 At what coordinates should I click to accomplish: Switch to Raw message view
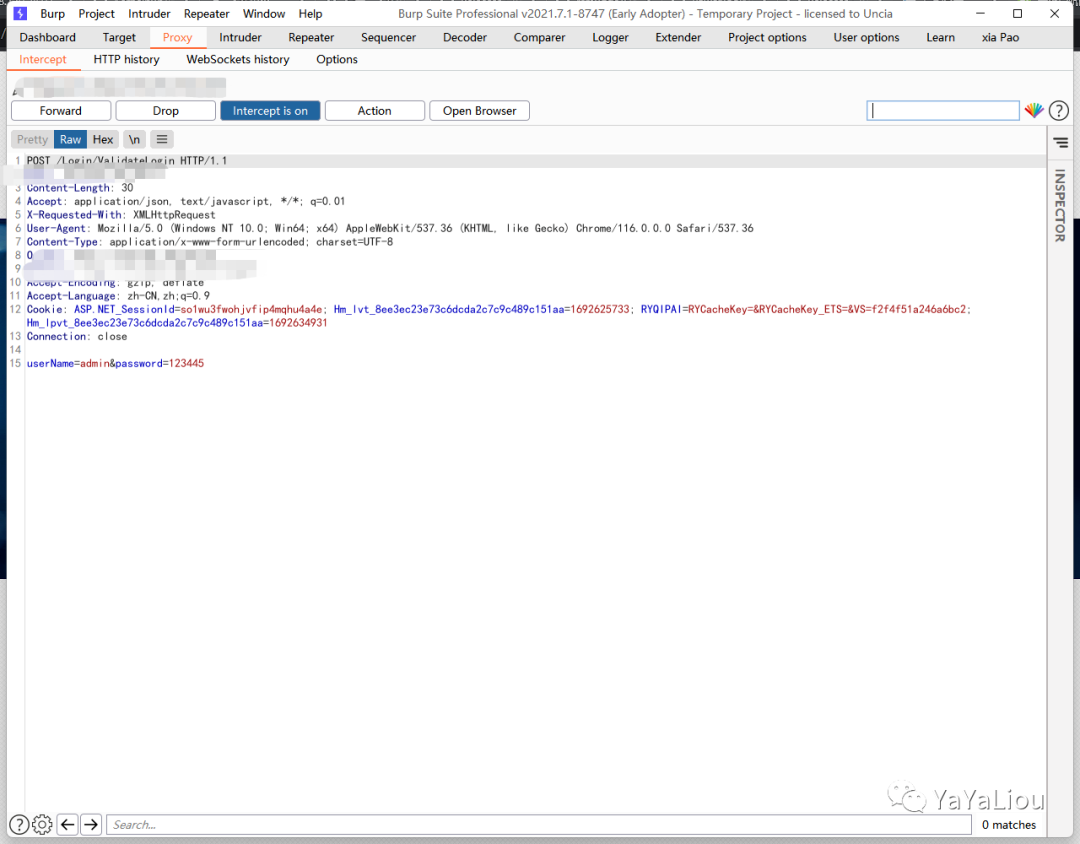(70, 139)
